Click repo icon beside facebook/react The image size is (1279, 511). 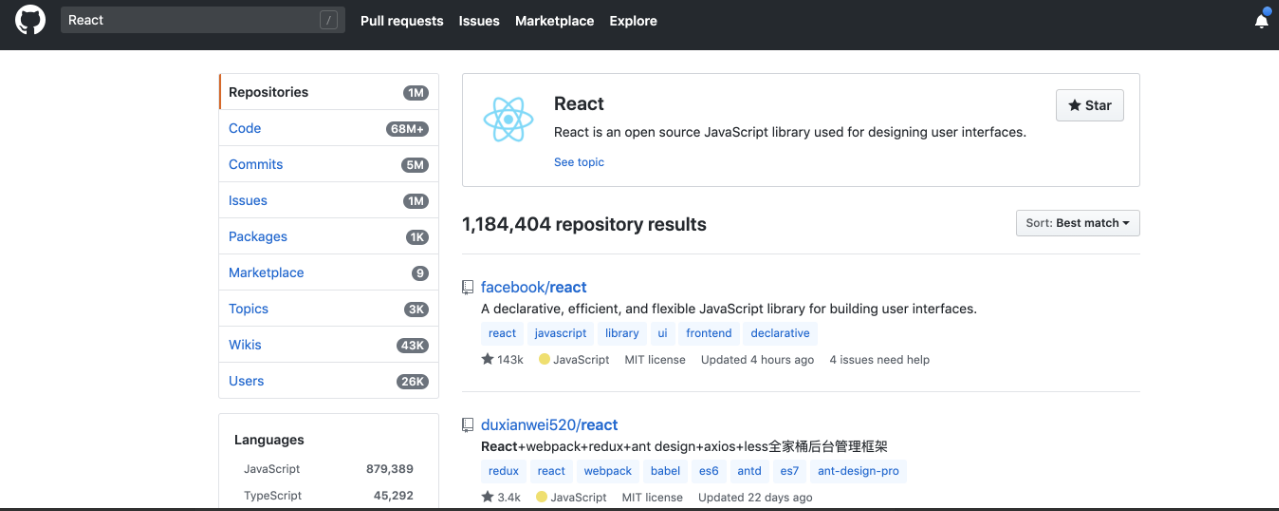tap(467, 287)
